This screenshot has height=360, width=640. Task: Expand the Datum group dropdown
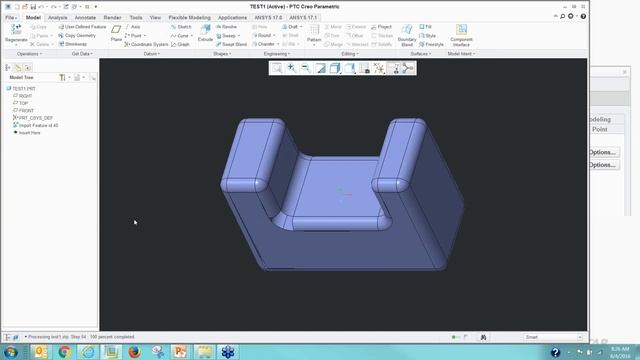(x=151, y=54)
